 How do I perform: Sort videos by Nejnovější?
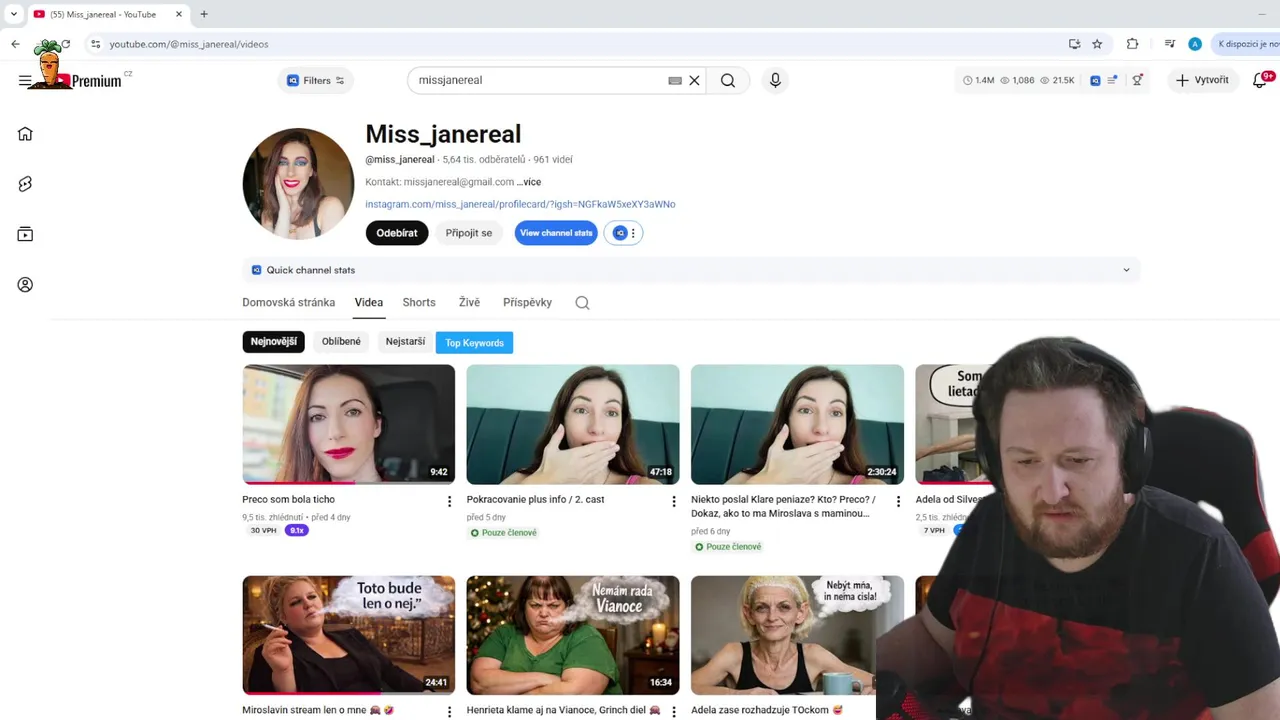(273, 342)
